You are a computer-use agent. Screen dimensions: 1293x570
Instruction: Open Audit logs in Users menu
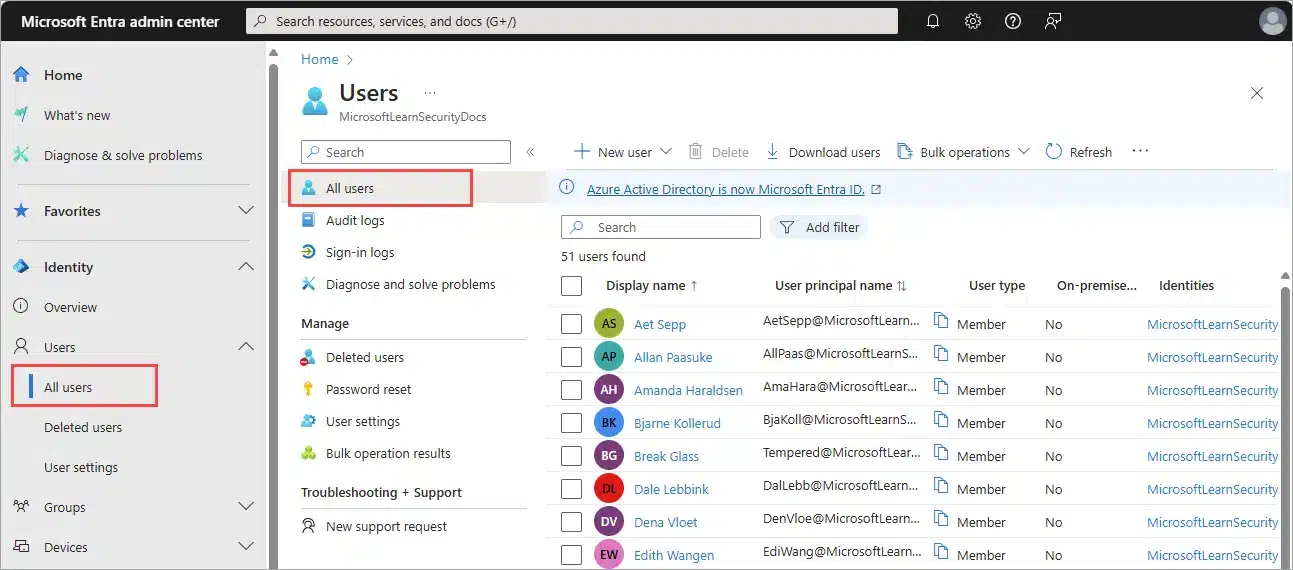click(355, 220)
